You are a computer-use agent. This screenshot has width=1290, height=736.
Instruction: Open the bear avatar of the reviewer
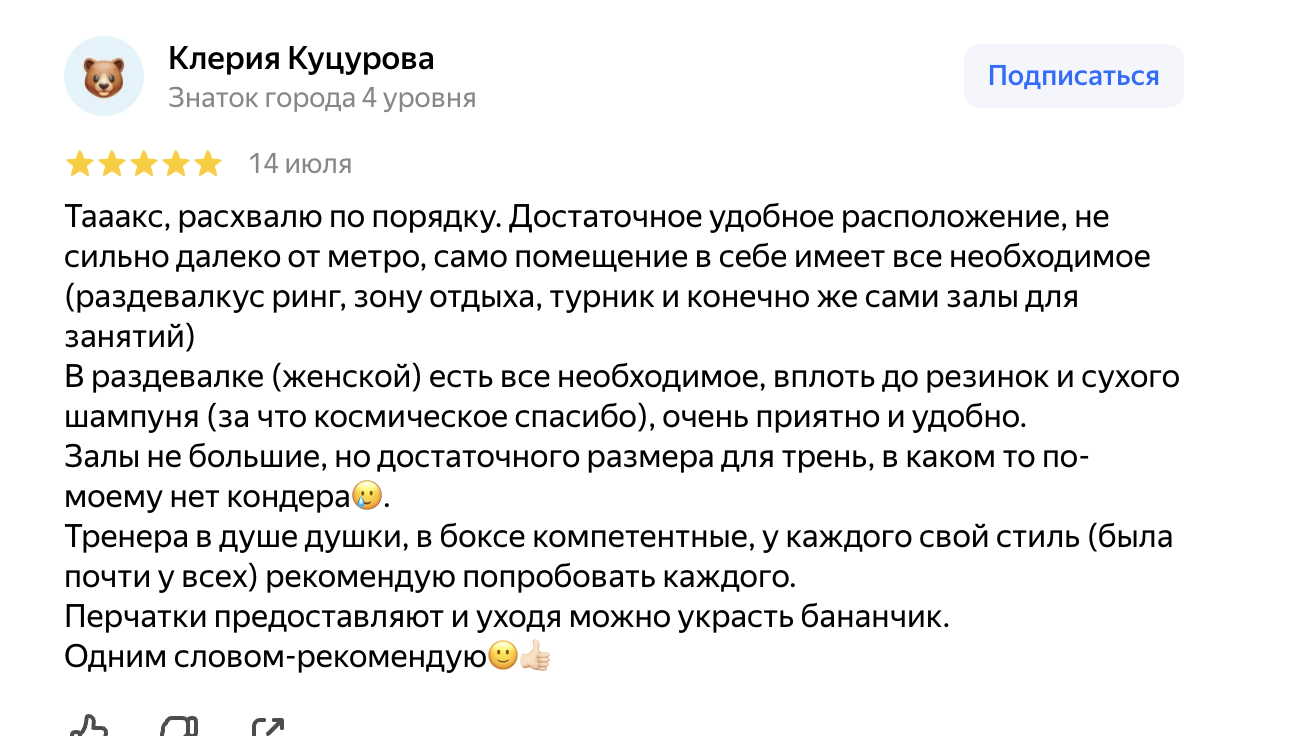104,76
